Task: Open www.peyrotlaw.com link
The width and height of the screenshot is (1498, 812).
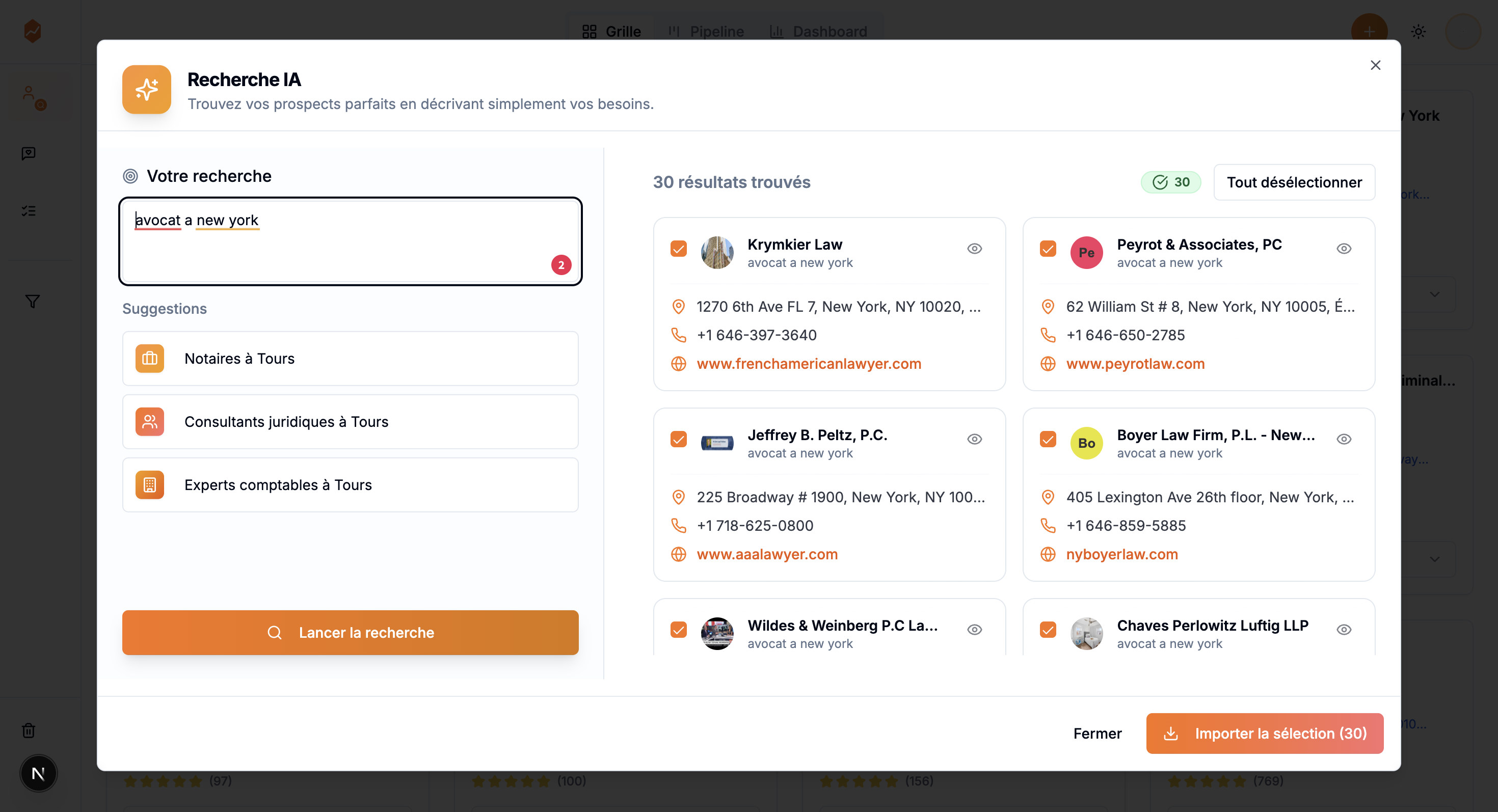Action: (x=1135, y=364)
